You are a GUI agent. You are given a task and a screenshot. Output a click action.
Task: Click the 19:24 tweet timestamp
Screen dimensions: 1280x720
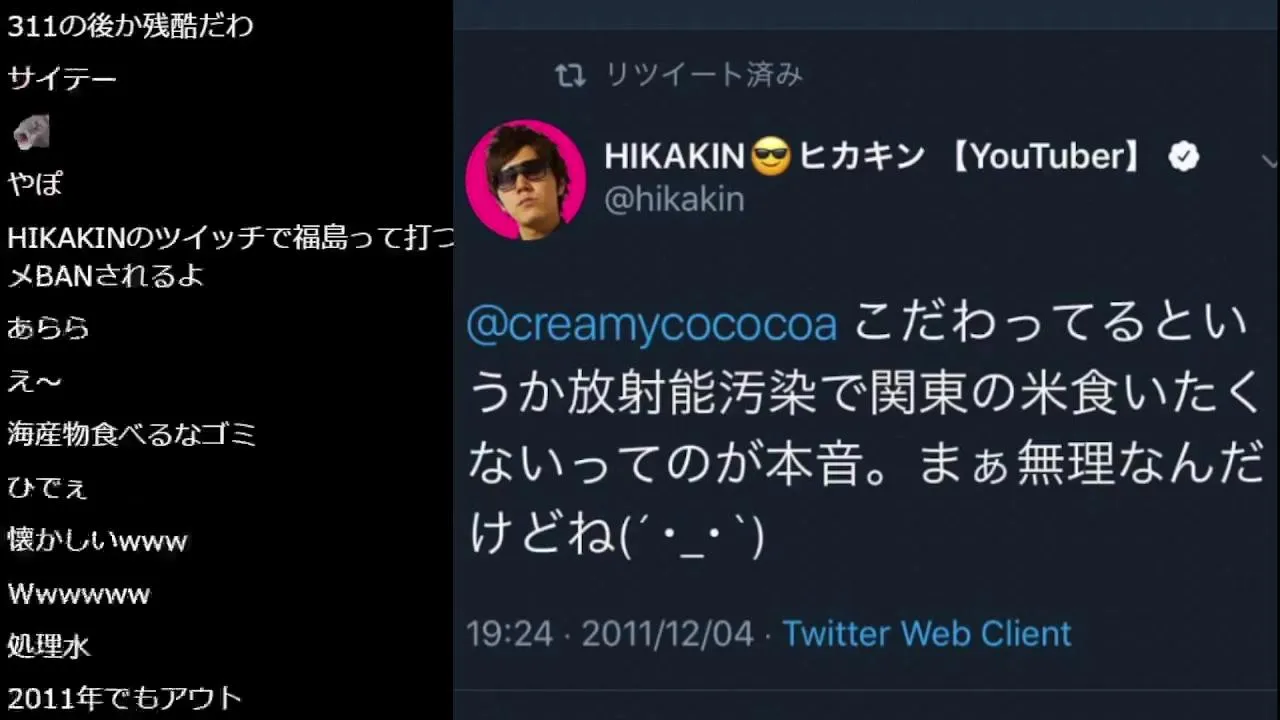510,633
